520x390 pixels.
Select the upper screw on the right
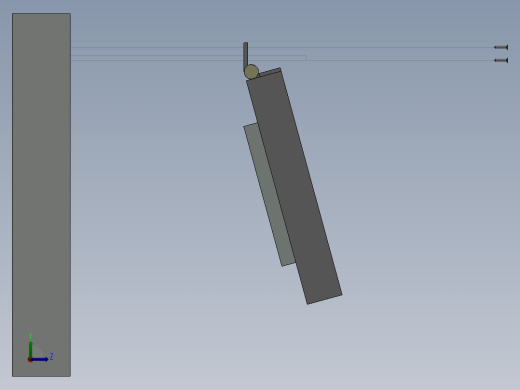pos(501,47)
